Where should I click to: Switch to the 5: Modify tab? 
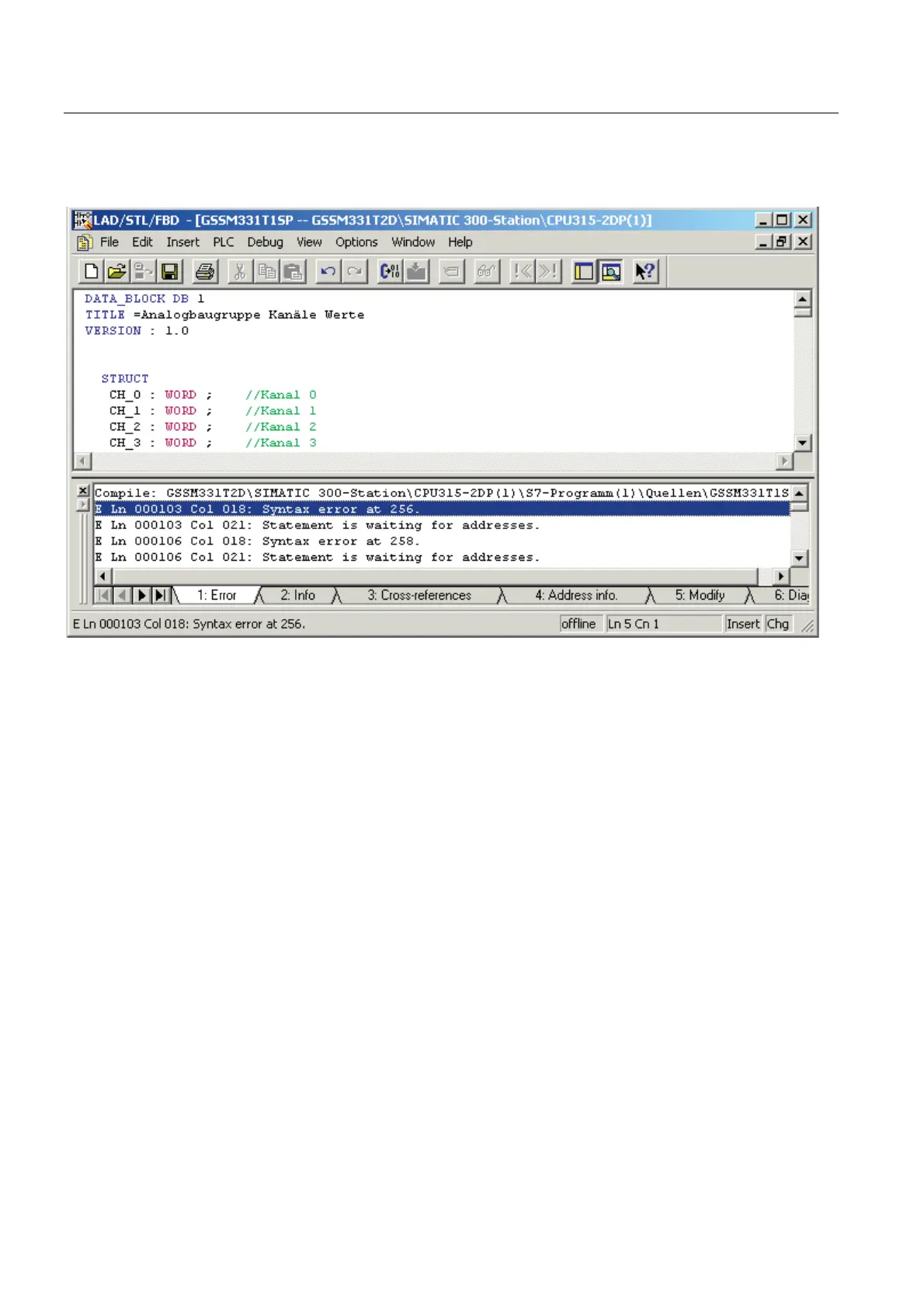pyautogui.click(x=700, y=596)
